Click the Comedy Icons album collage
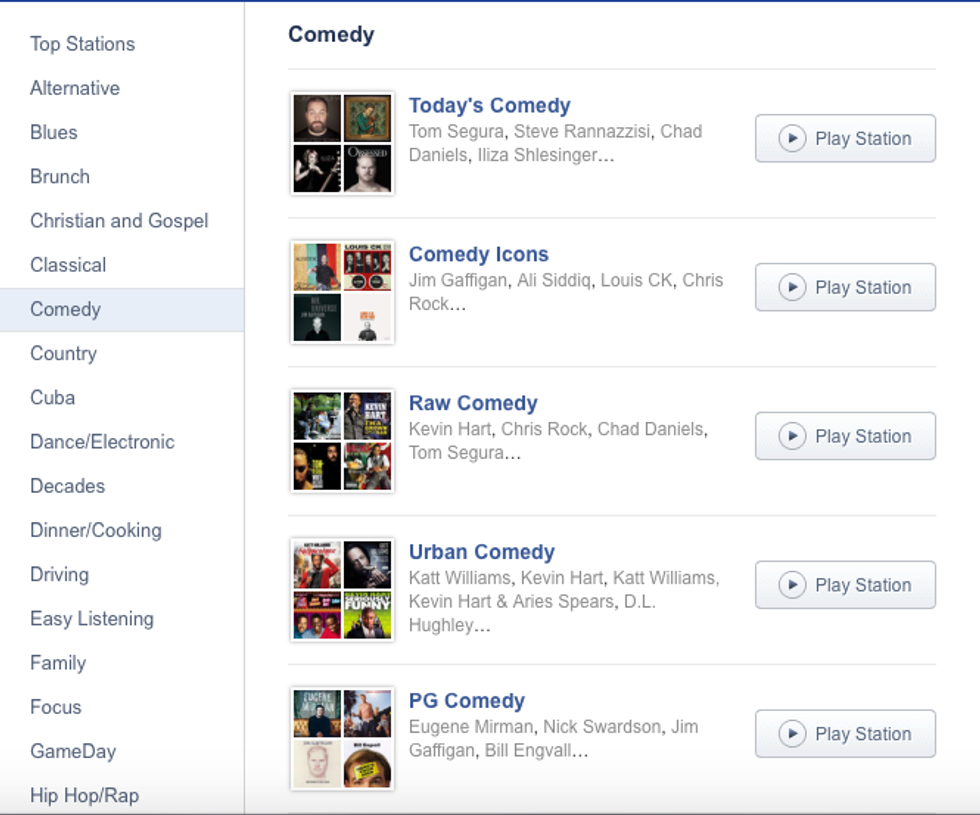Image resolution: width=980 pixels, height=815 pixels. 342,292
